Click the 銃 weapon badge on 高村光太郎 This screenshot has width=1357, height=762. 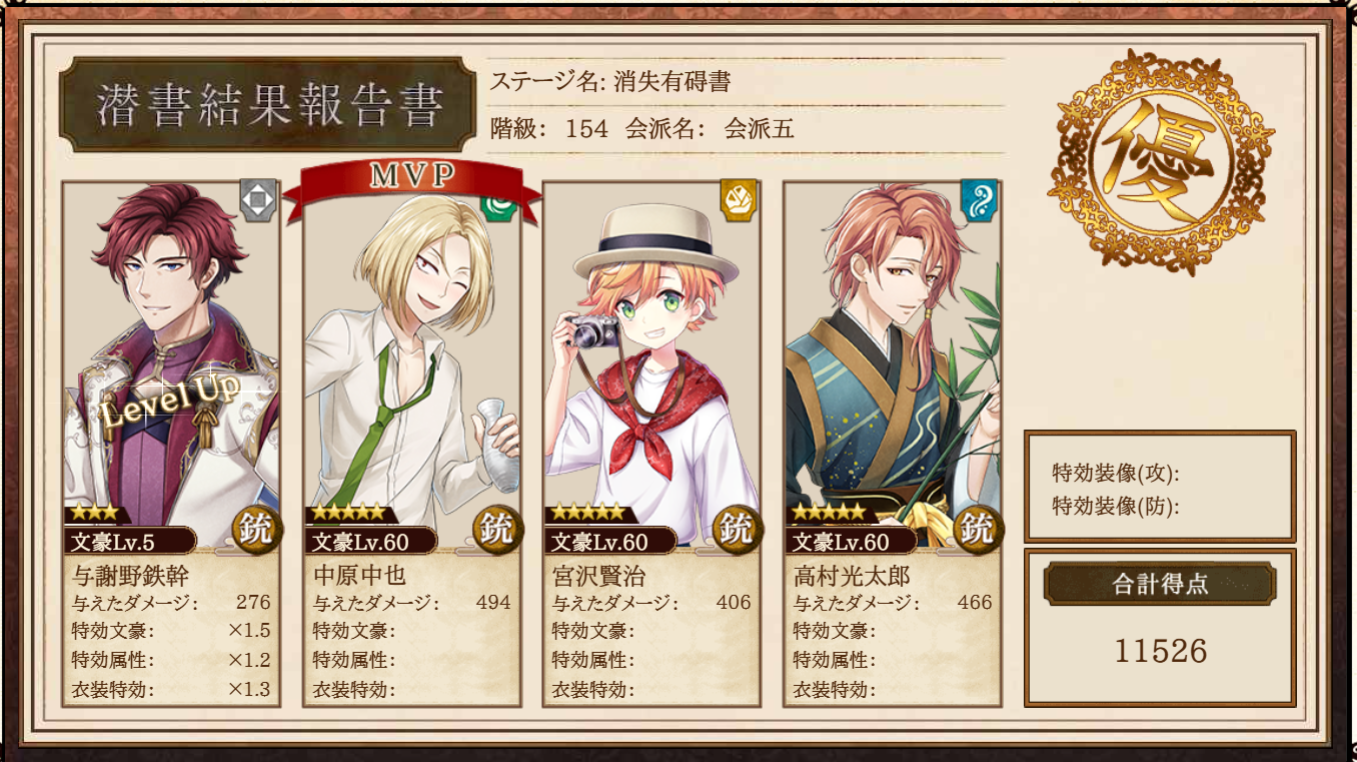(x=978, y=530)
